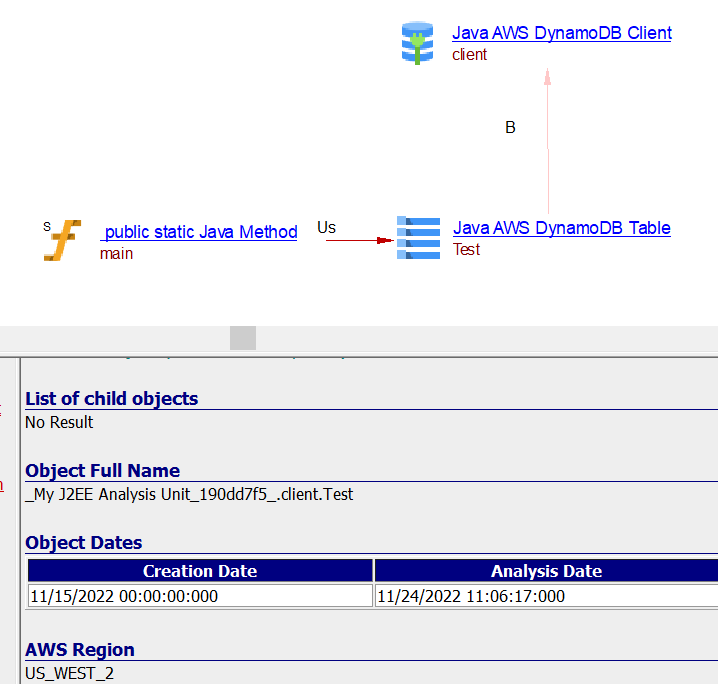Click the 'Us' link label
Viewport: 718px width, 684px height.
point(326,228)
